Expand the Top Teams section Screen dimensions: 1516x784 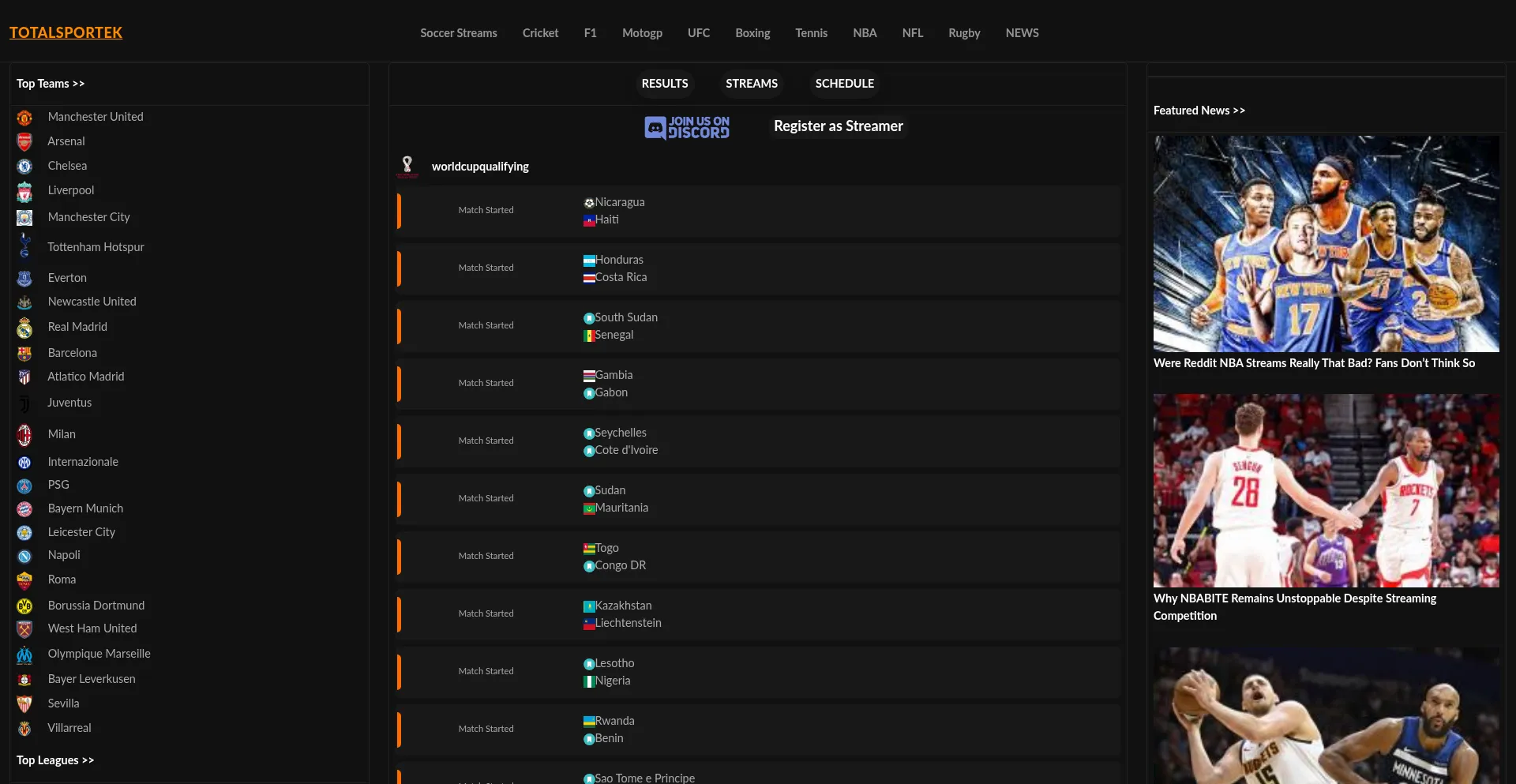click(x=51, y=84)
